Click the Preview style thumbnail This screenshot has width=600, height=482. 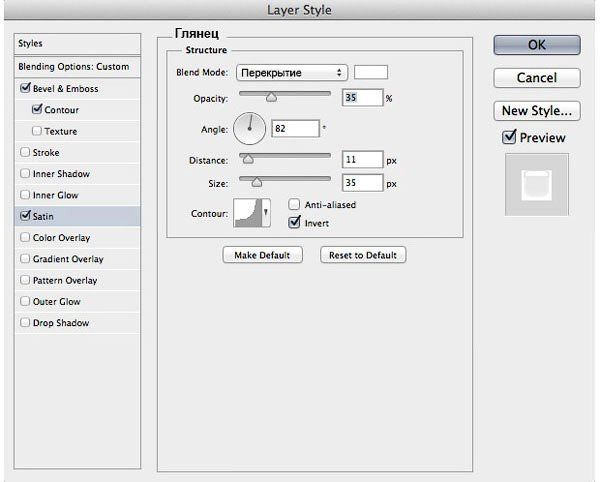(537, 186)
